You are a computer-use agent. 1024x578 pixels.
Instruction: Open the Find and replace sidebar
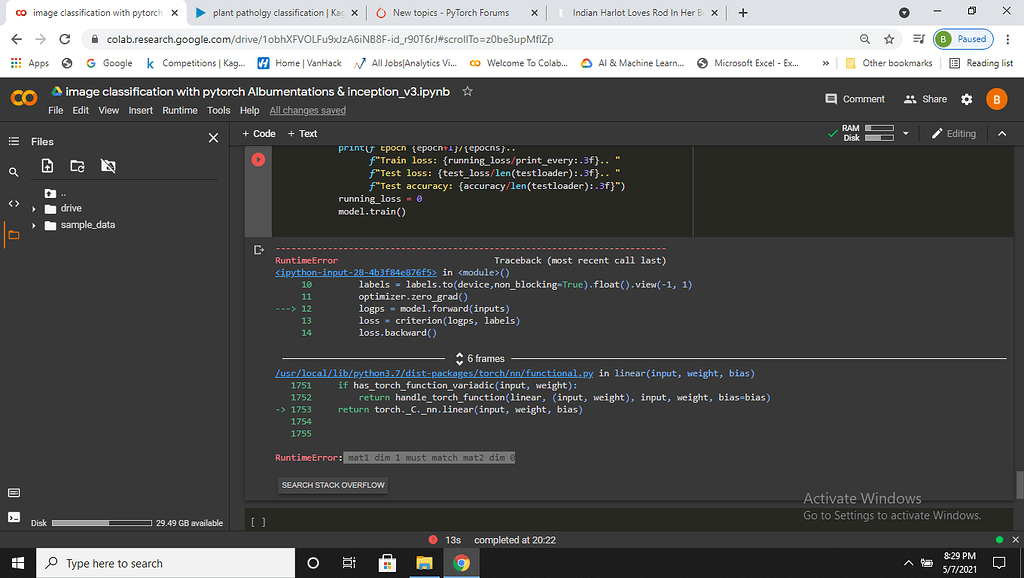pos(13,172)
